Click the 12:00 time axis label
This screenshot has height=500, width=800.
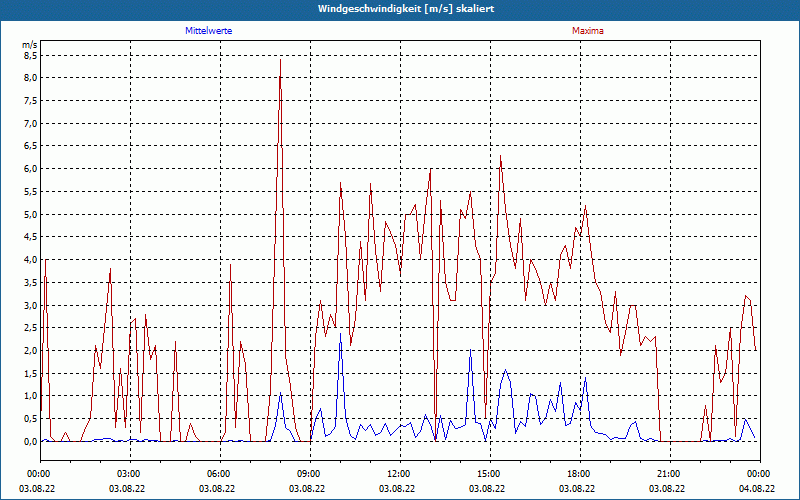400,474
